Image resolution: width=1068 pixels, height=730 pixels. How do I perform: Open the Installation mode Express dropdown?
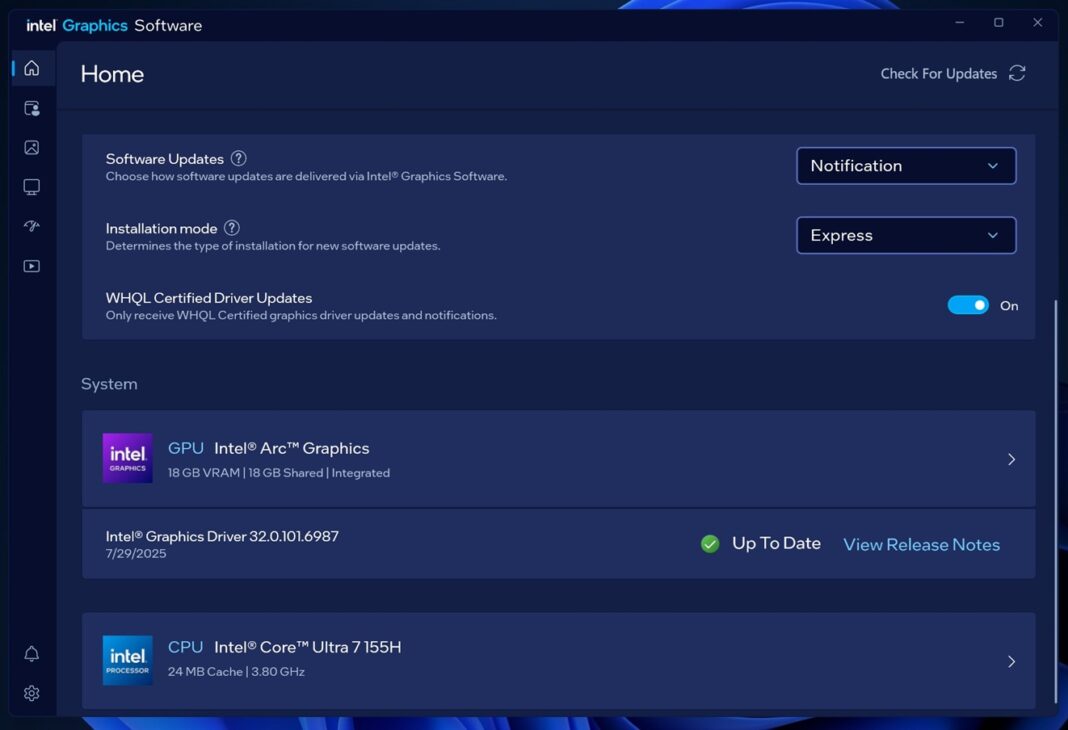coord(905,235)
